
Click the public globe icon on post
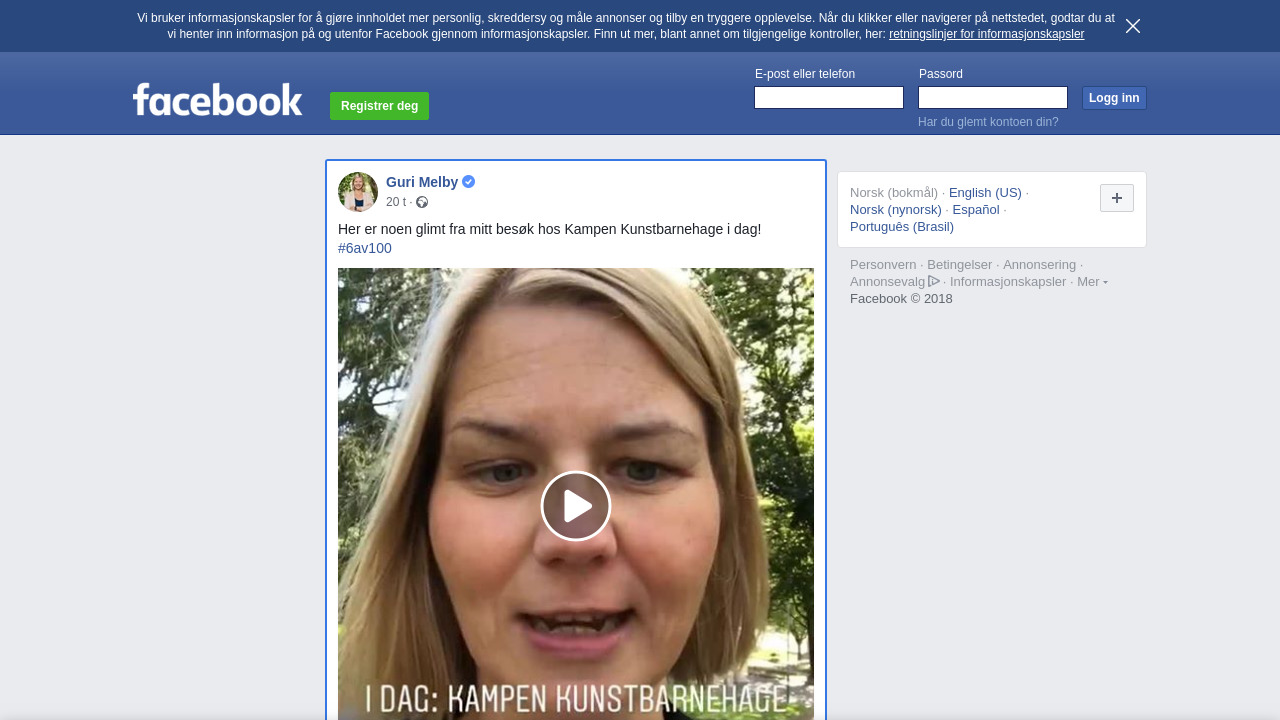tap(422, 202)
